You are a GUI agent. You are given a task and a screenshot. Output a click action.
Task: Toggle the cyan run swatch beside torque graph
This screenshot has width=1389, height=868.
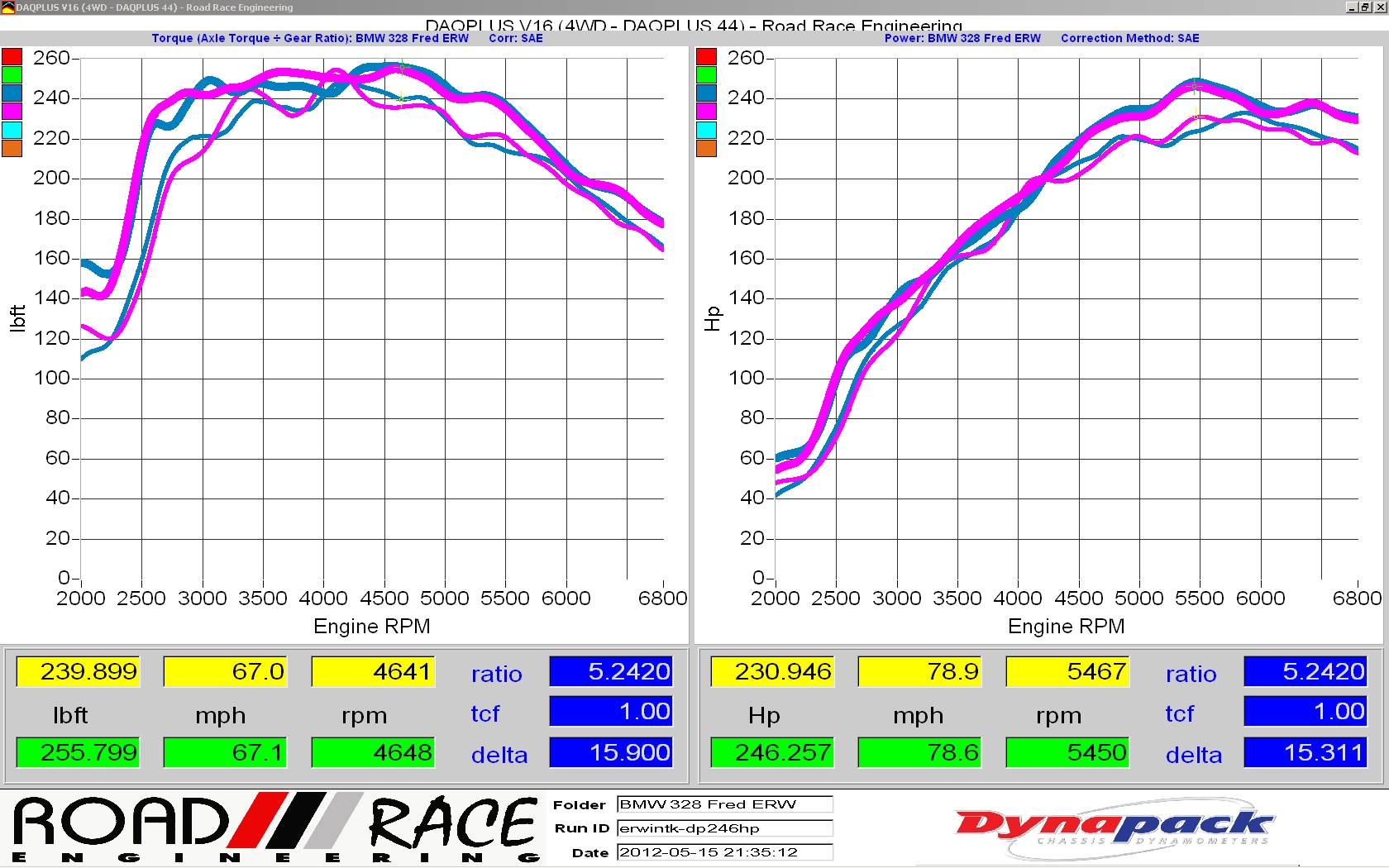(12, 130)
